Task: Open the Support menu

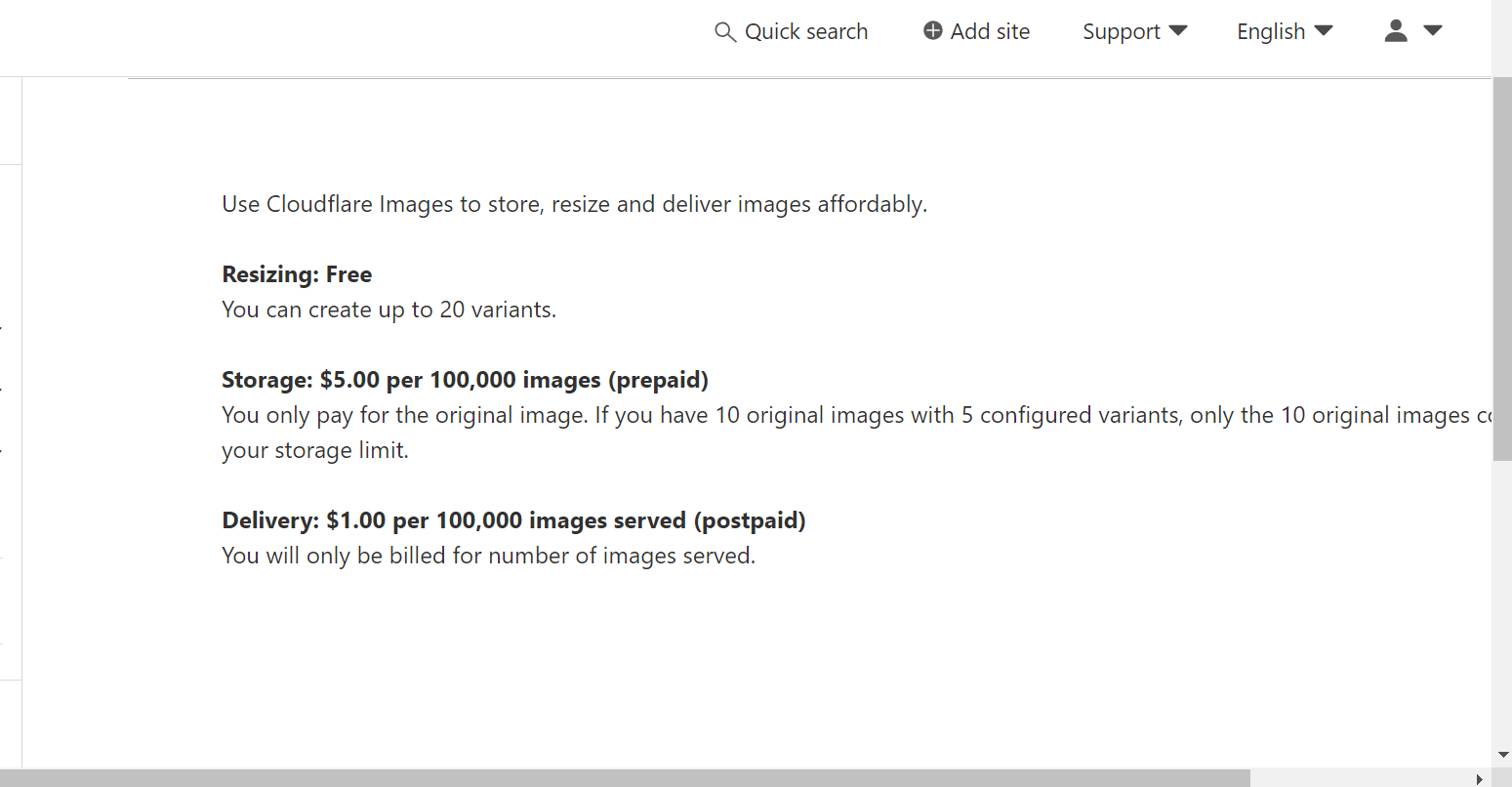Action: click(x=1135, y=32)
